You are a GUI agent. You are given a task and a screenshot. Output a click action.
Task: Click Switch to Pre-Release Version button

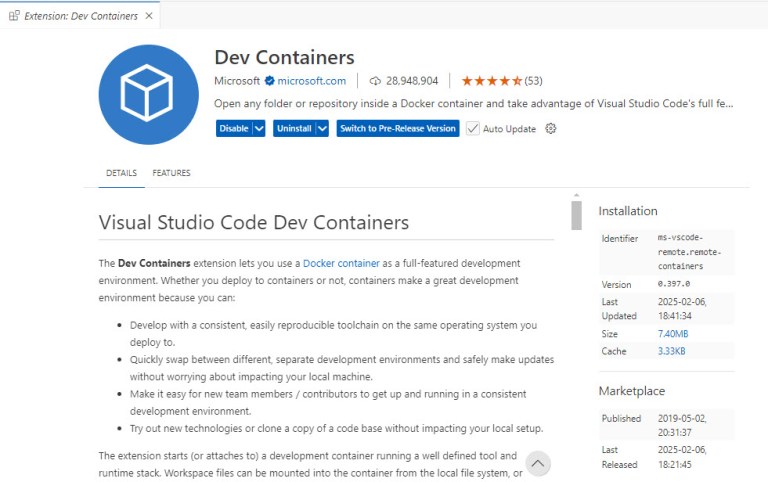click(x=398, y=128)
